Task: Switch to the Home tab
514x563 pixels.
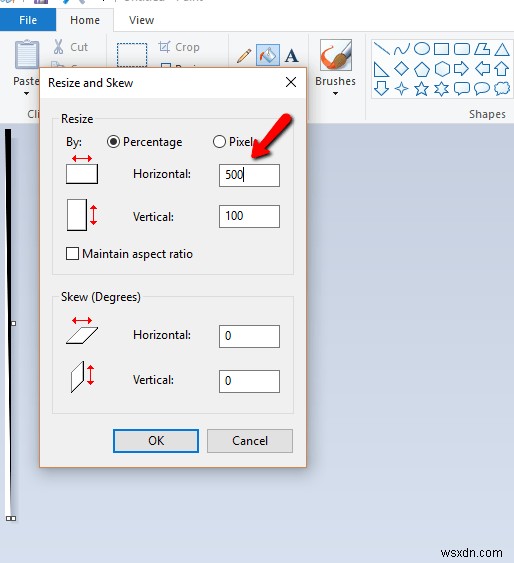Action: coord(85,20)
